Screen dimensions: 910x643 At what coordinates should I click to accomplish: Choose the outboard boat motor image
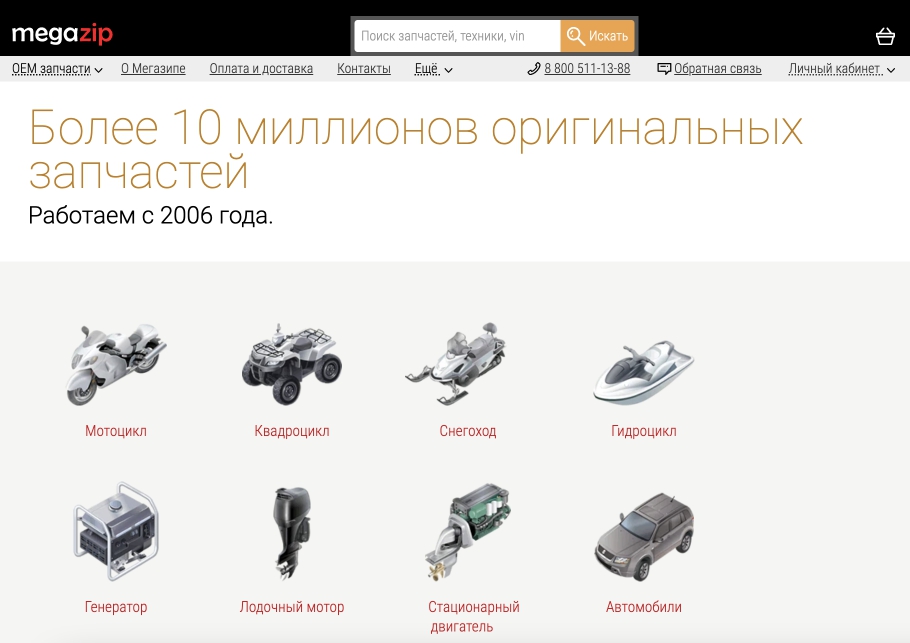pos(292,533)
